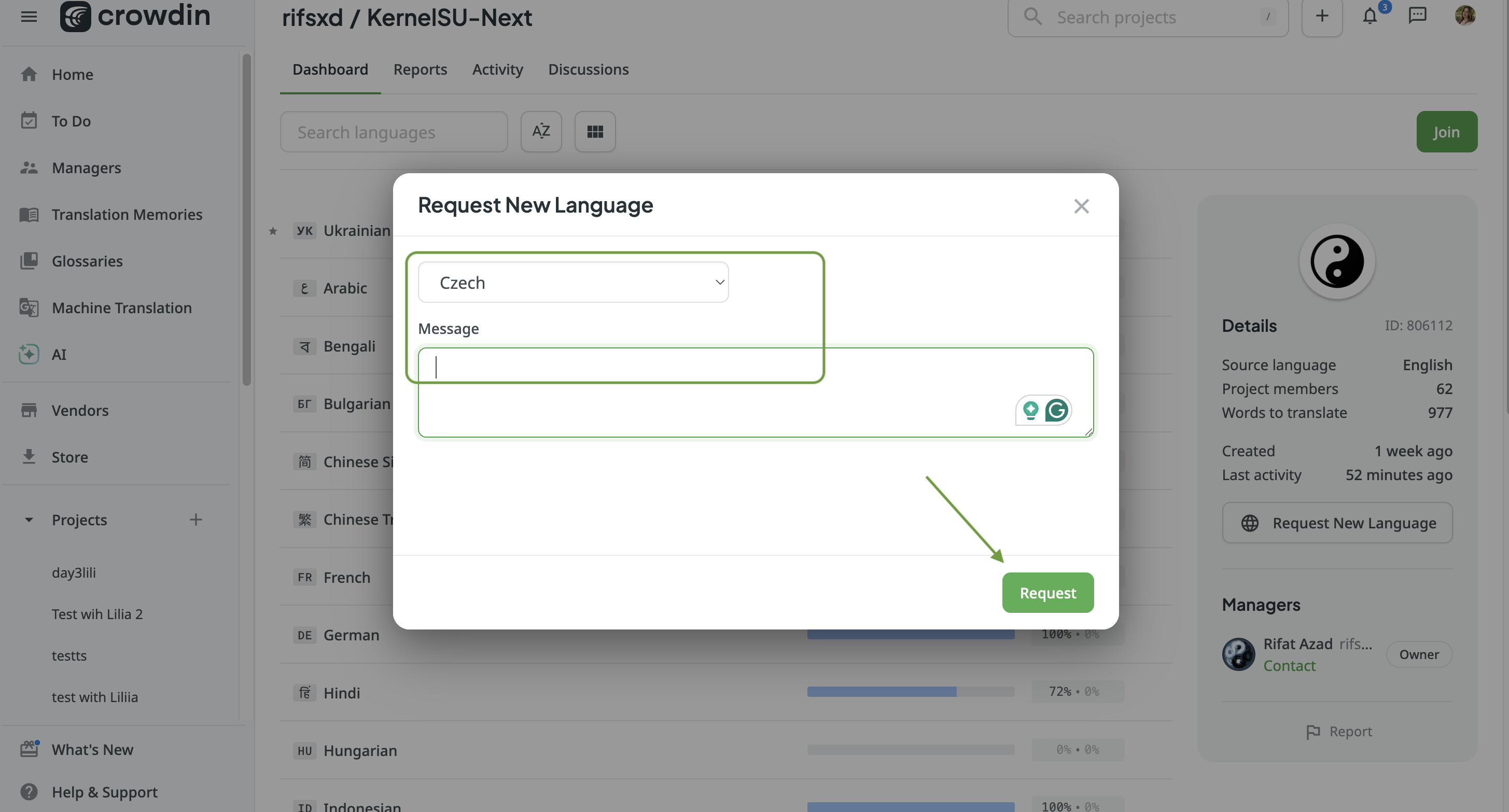
Task: Click the Grammarly lightbulb suggestion icon
Action: click(x=1030, y=410)
